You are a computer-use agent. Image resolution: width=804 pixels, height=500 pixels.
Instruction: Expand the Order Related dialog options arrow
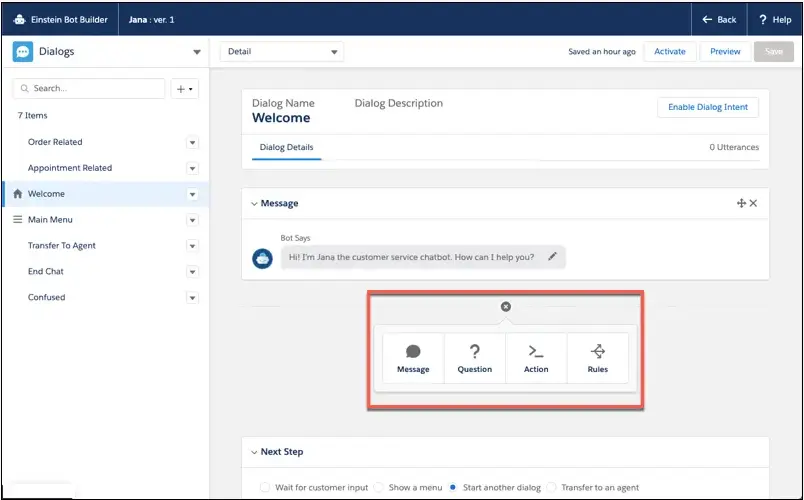tap(193, 142)
